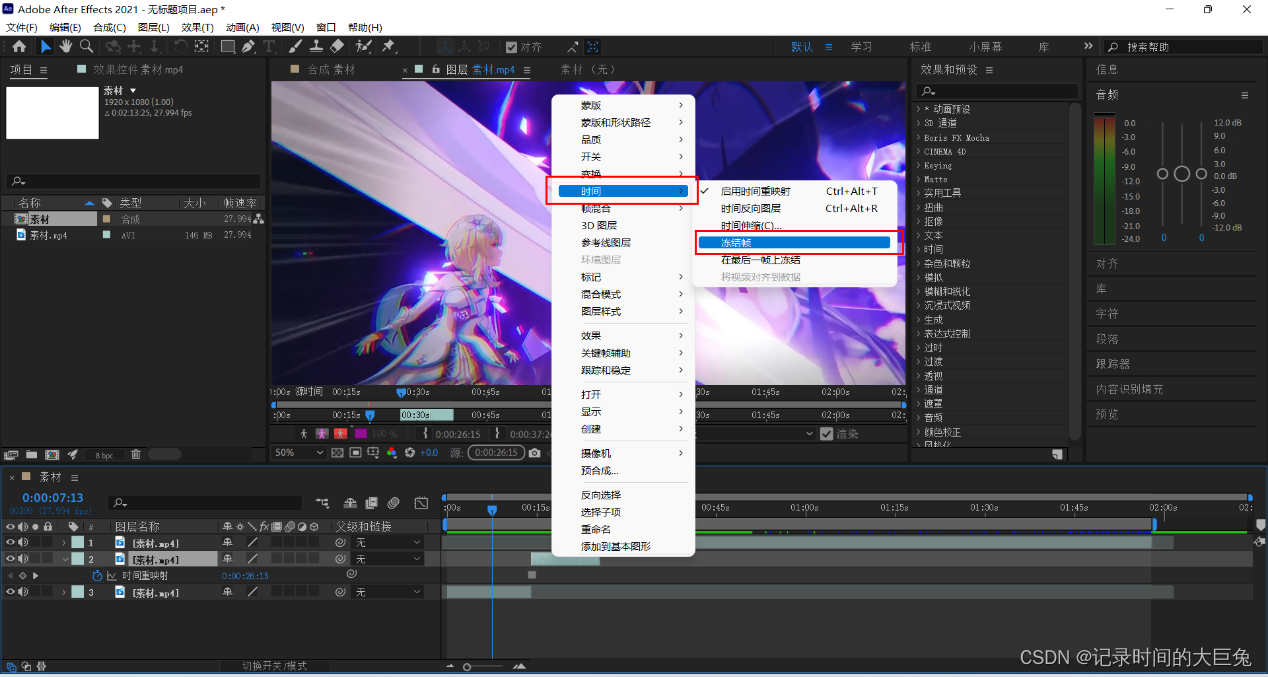This screenshot has height=677, width=1268.
Task: Select the Pen tool
Action: (x=248, y=47)
